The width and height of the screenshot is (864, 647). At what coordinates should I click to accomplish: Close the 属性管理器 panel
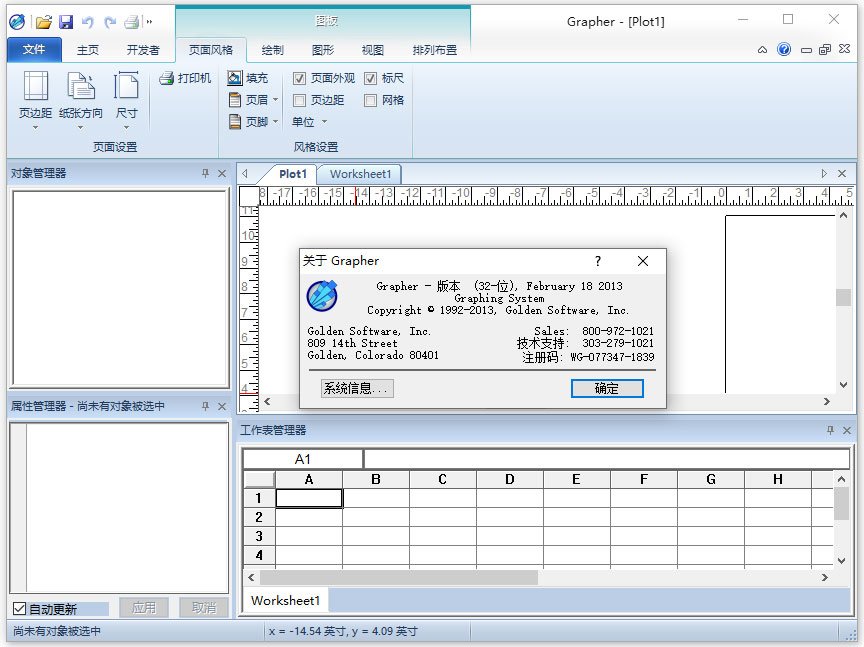click(222, 406)
